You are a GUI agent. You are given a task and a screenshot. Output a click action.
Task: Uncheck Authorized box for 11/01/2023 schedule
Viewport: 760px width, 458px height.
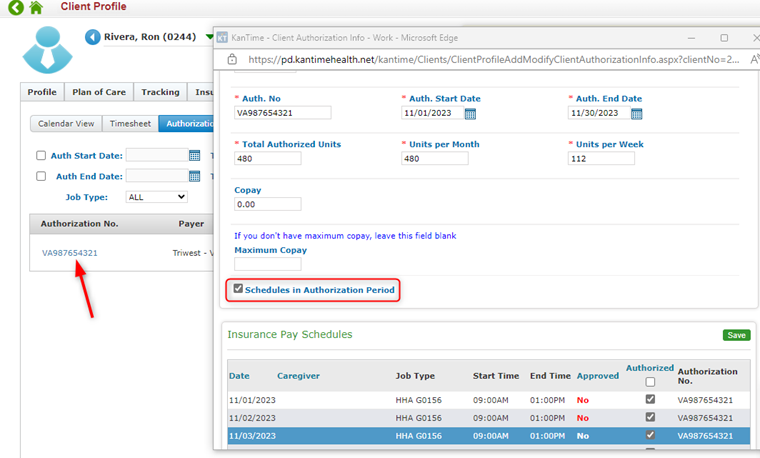[x=650, y=400]
